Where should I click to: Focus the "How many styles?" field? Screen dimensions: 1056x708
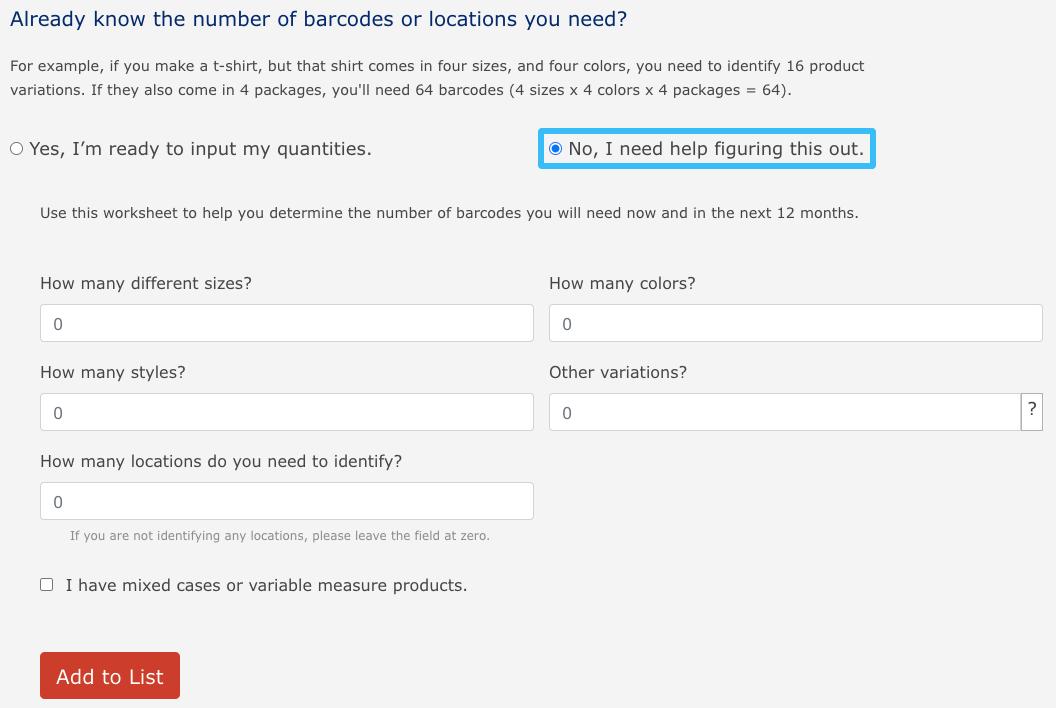coord(286,411)
